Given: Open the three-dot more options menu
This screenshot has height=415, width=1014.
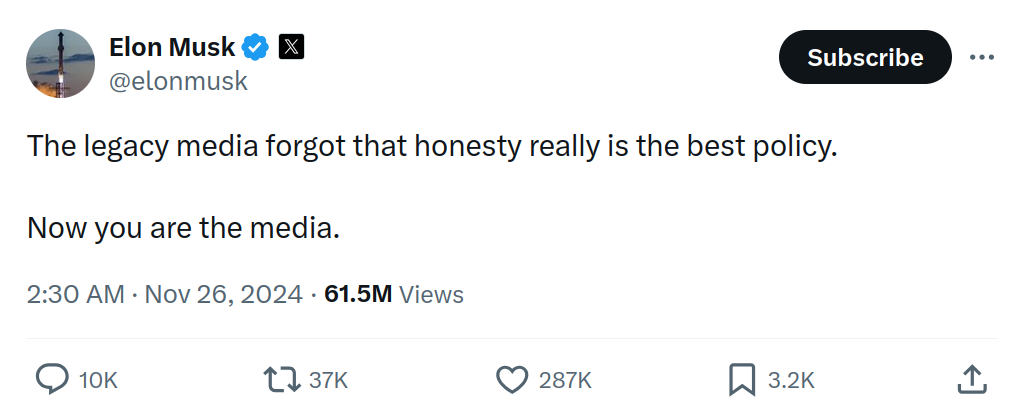Looking at the screenshot, I should tap(982, 58).
